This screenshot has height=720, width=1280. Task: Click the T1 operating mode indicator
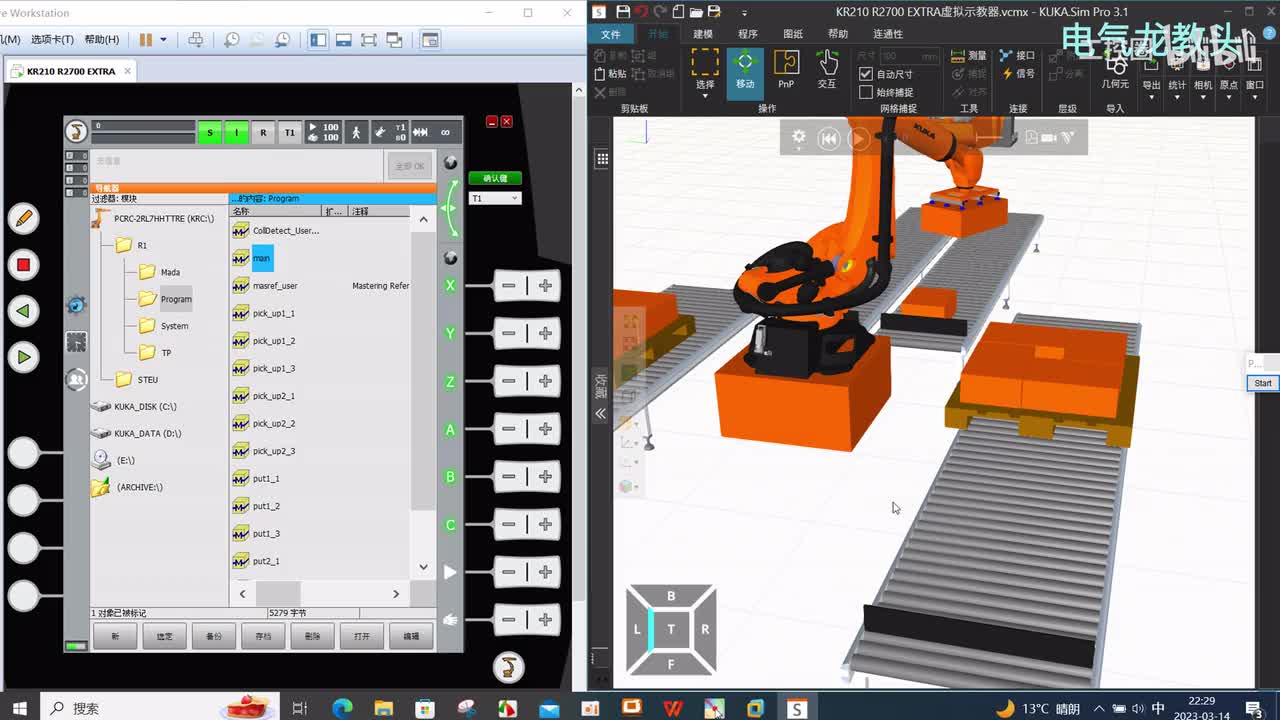pos(290,132)
